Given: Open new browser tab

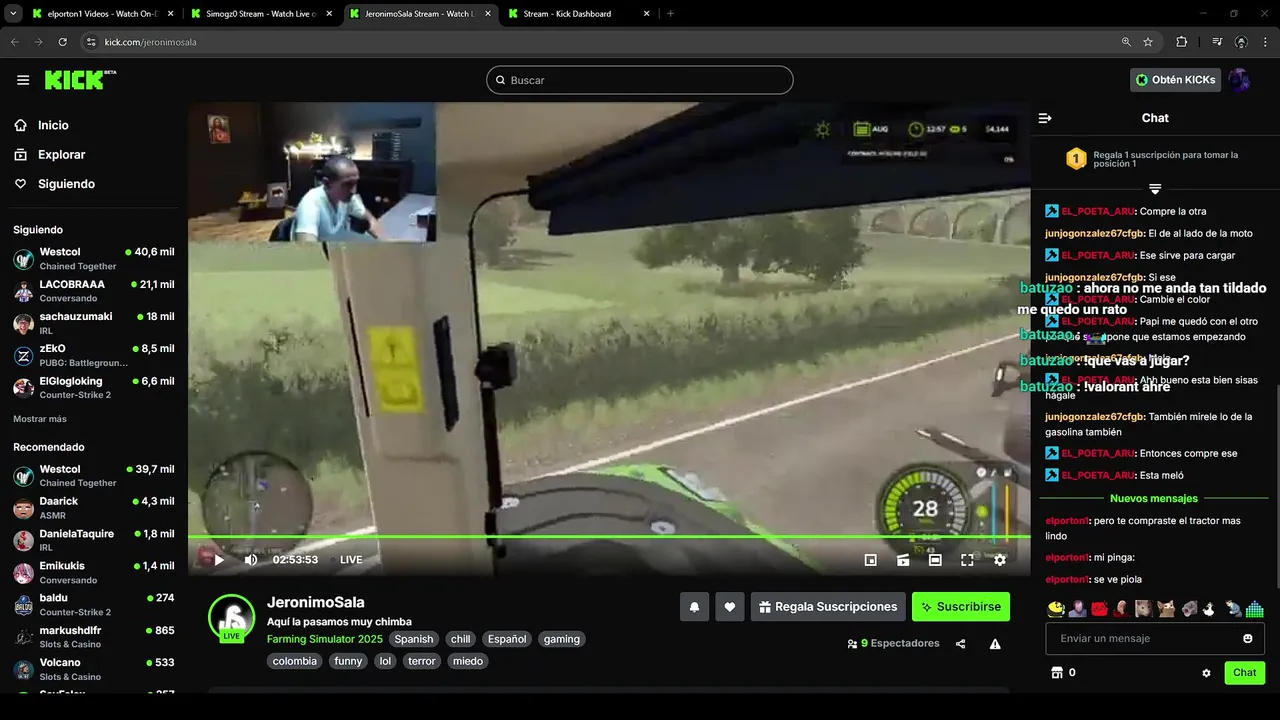Looking at the screenshot, I should coord(670,14).
